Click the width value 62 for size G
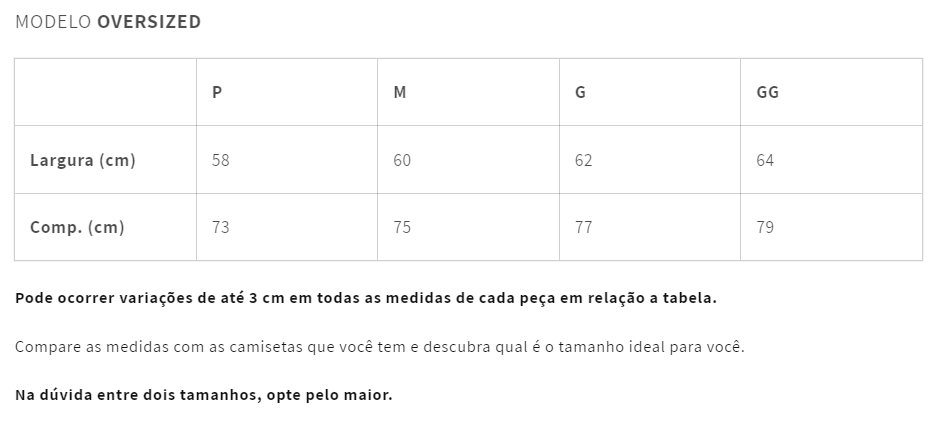This screenshot has width=942, height=435. 583,160
